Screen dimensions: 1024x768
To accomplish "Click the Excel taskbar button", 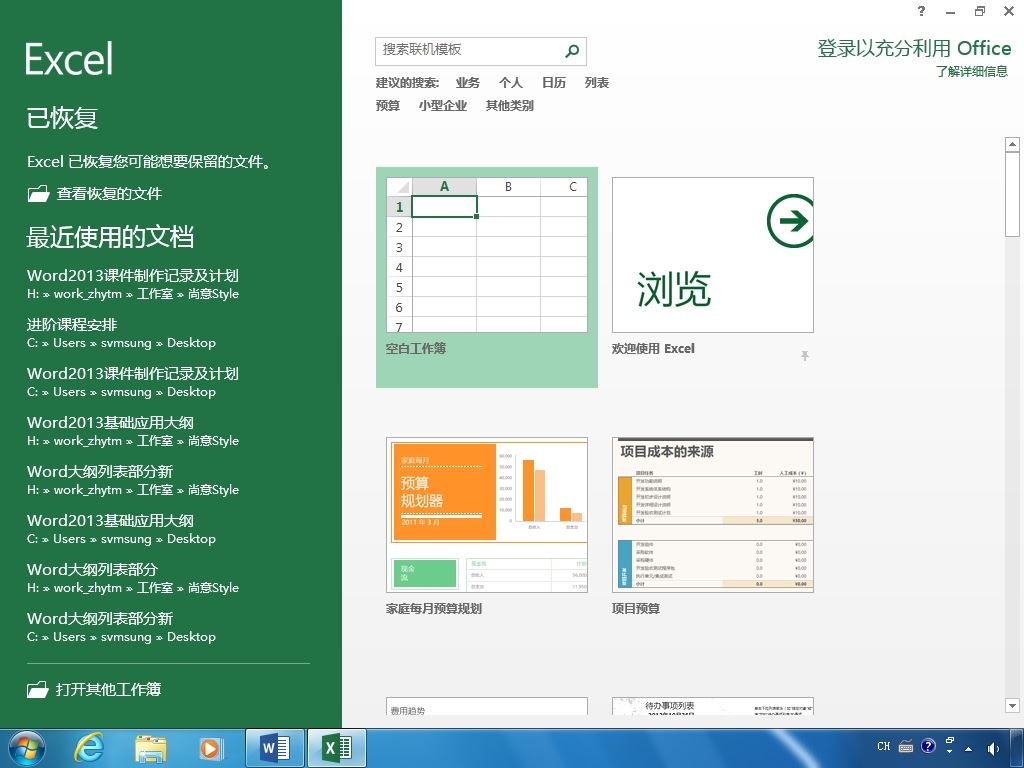I will click(x=336, y=748).
